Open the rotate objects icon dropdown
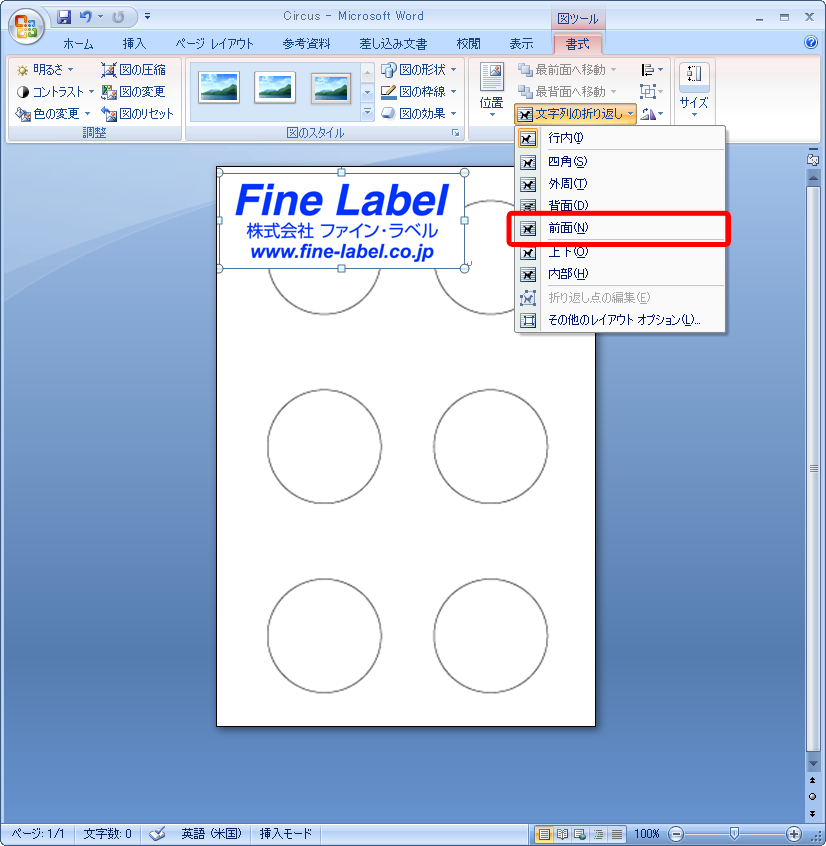 [x=652, y=114]
